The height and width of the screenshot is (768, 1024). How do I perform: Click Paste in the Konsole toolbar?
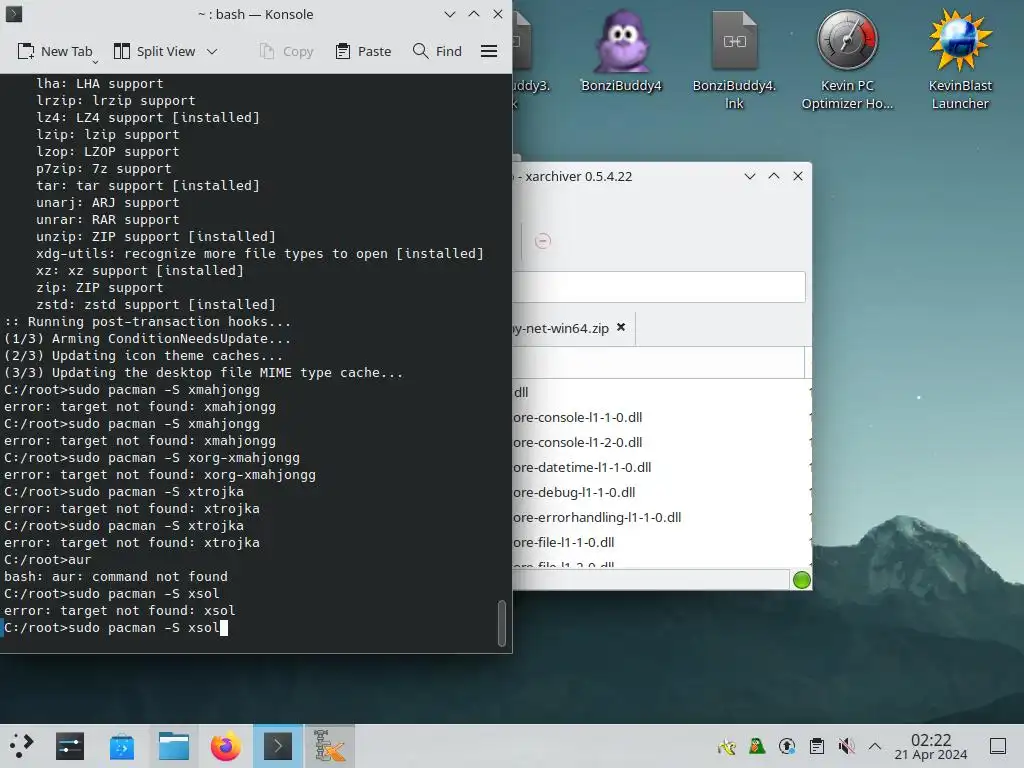click(x=363, y=51)
